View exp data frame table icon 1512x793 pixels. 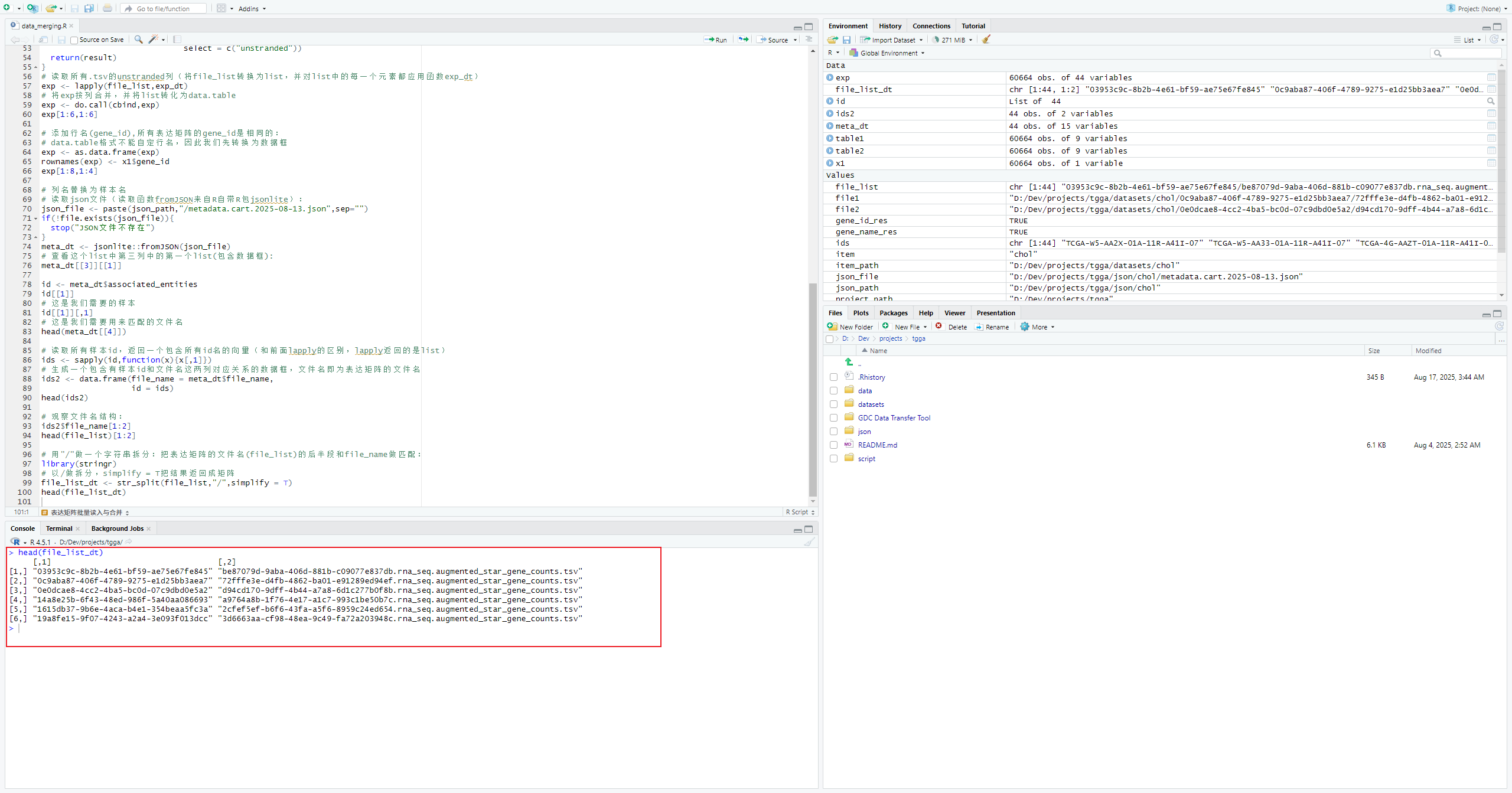point(1491,77)
